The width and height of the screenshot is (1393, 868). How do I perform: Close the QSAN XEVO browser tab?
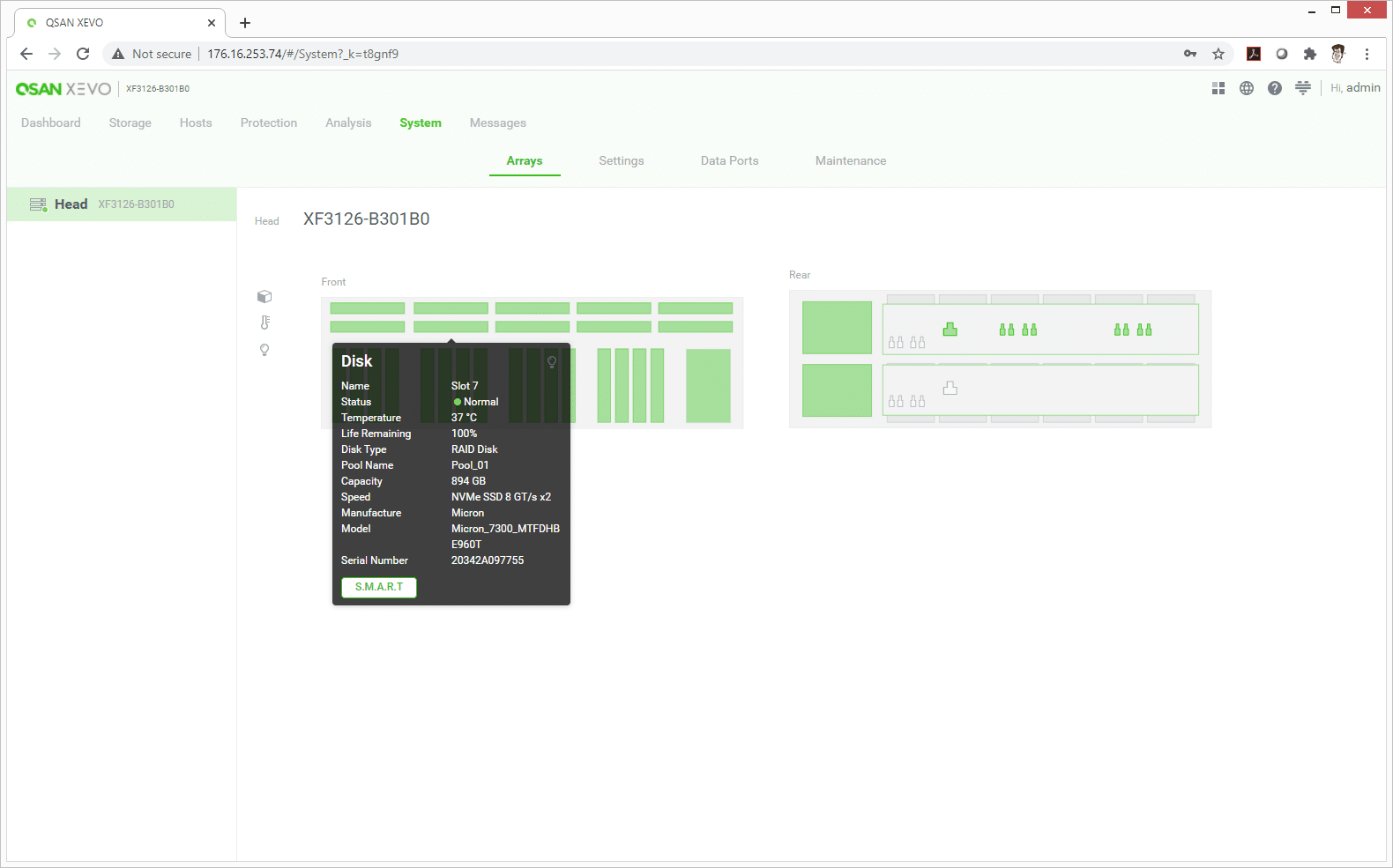pos(212,23)
